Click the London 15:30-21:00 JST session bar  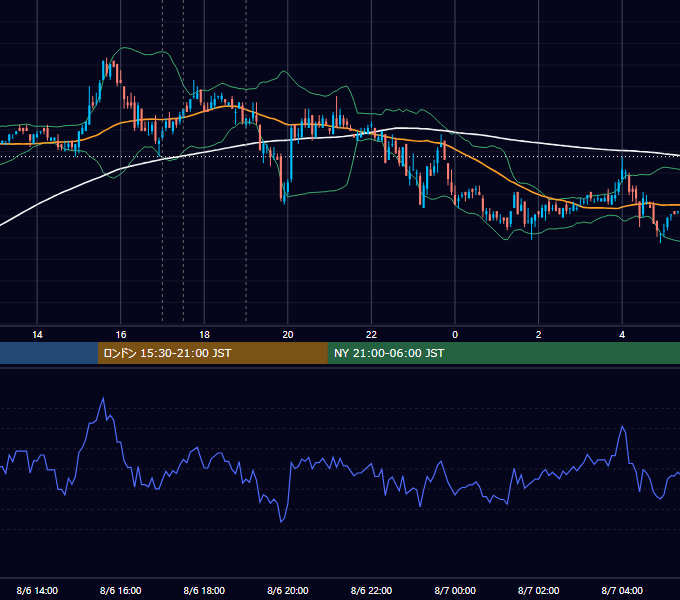(212, 353)
